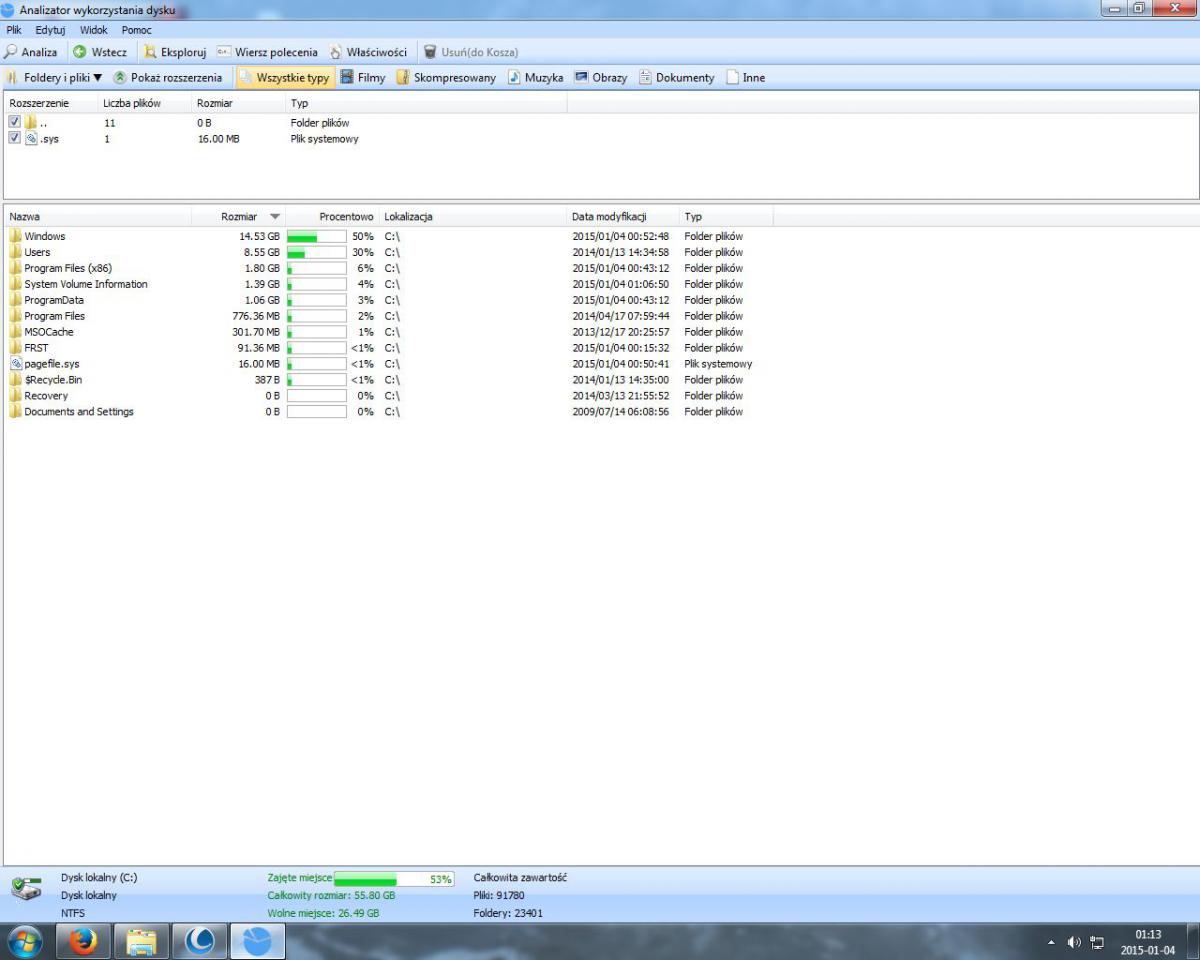Click the disk analyzer taskbar icon
This screenshot has width=1200, height=960.
click(258, 942)
